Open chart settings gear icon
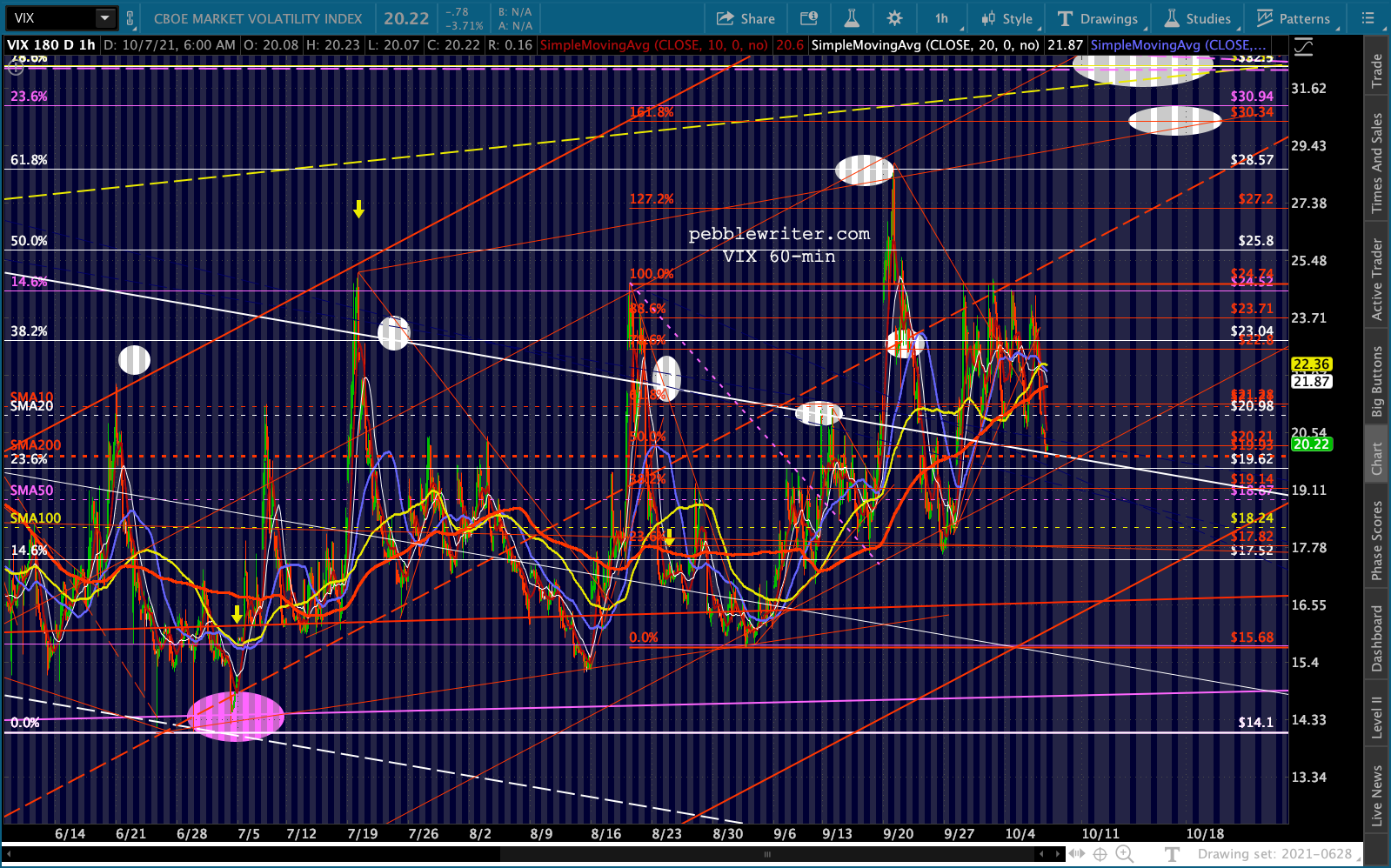The image size is (1391, 868). [x=894, y=18]
